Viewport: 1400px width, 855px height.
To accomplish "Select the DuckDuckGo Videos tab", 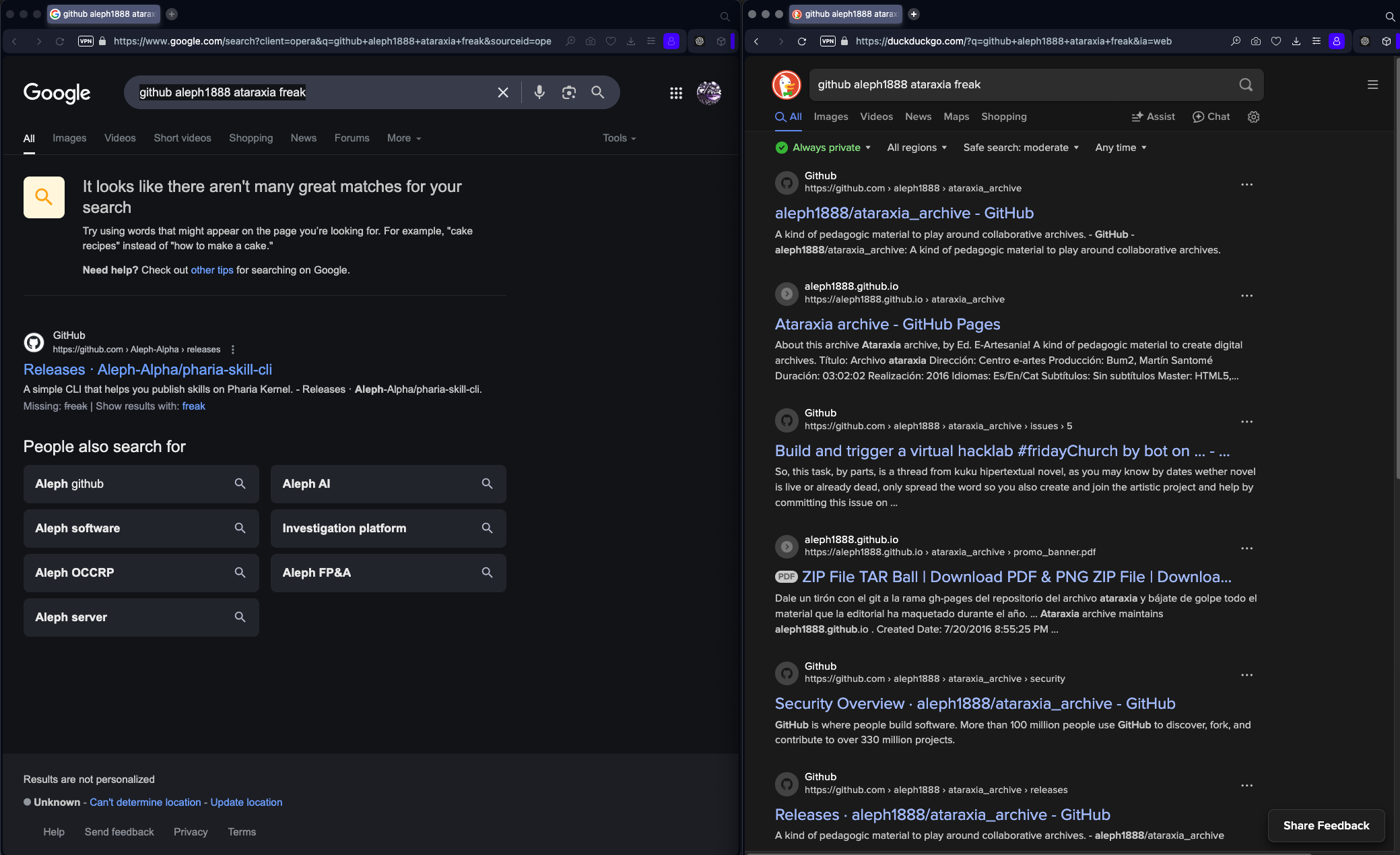I will coord(876,117).
